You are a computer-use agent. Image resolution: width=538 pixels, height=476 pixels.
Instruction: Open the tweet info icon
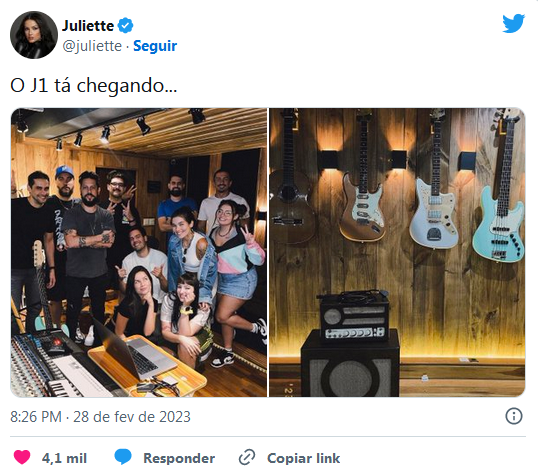(x=514, y=416)
